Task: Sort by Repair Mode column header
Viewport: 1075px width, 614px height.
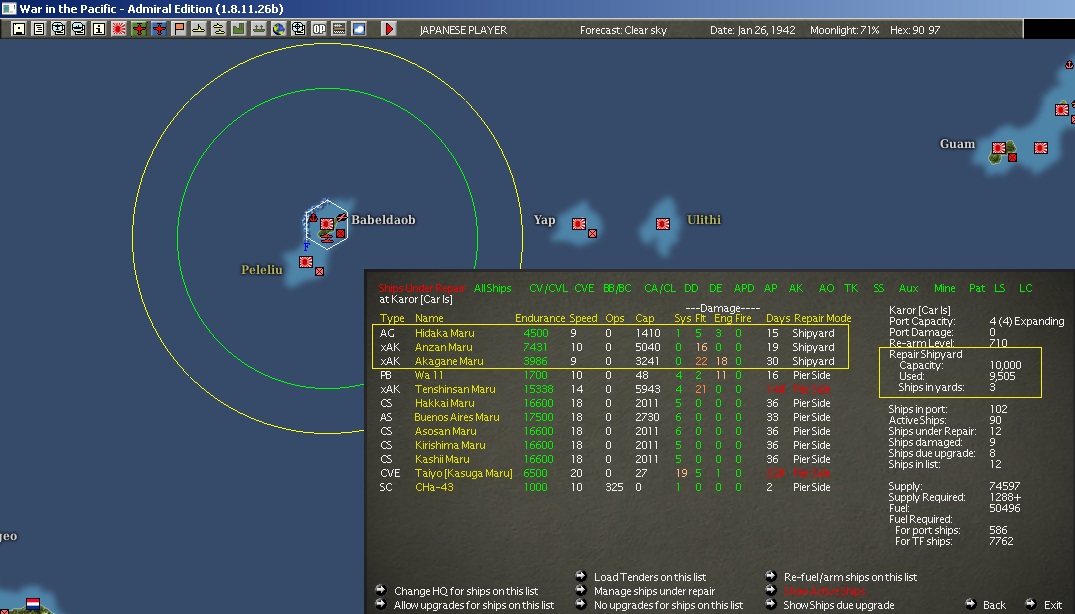Action: pos(823,319)
